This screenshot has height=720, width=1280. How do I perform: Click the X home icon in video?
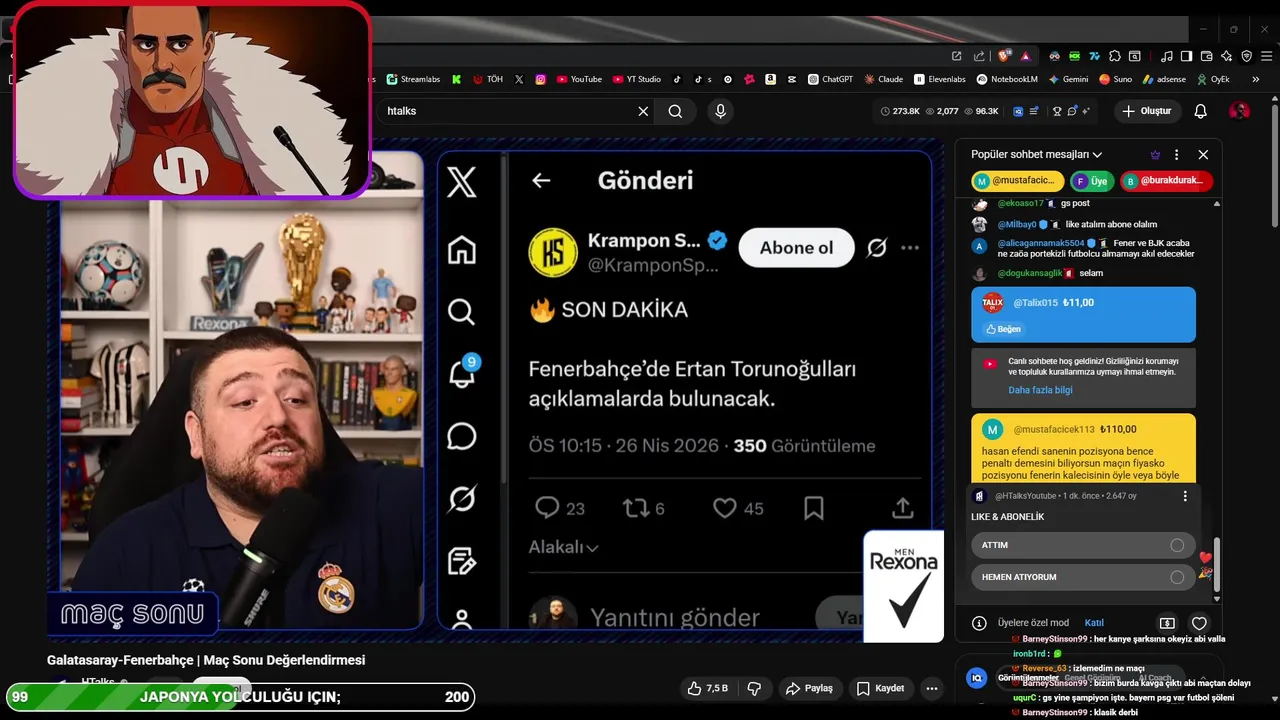point(461,249)
